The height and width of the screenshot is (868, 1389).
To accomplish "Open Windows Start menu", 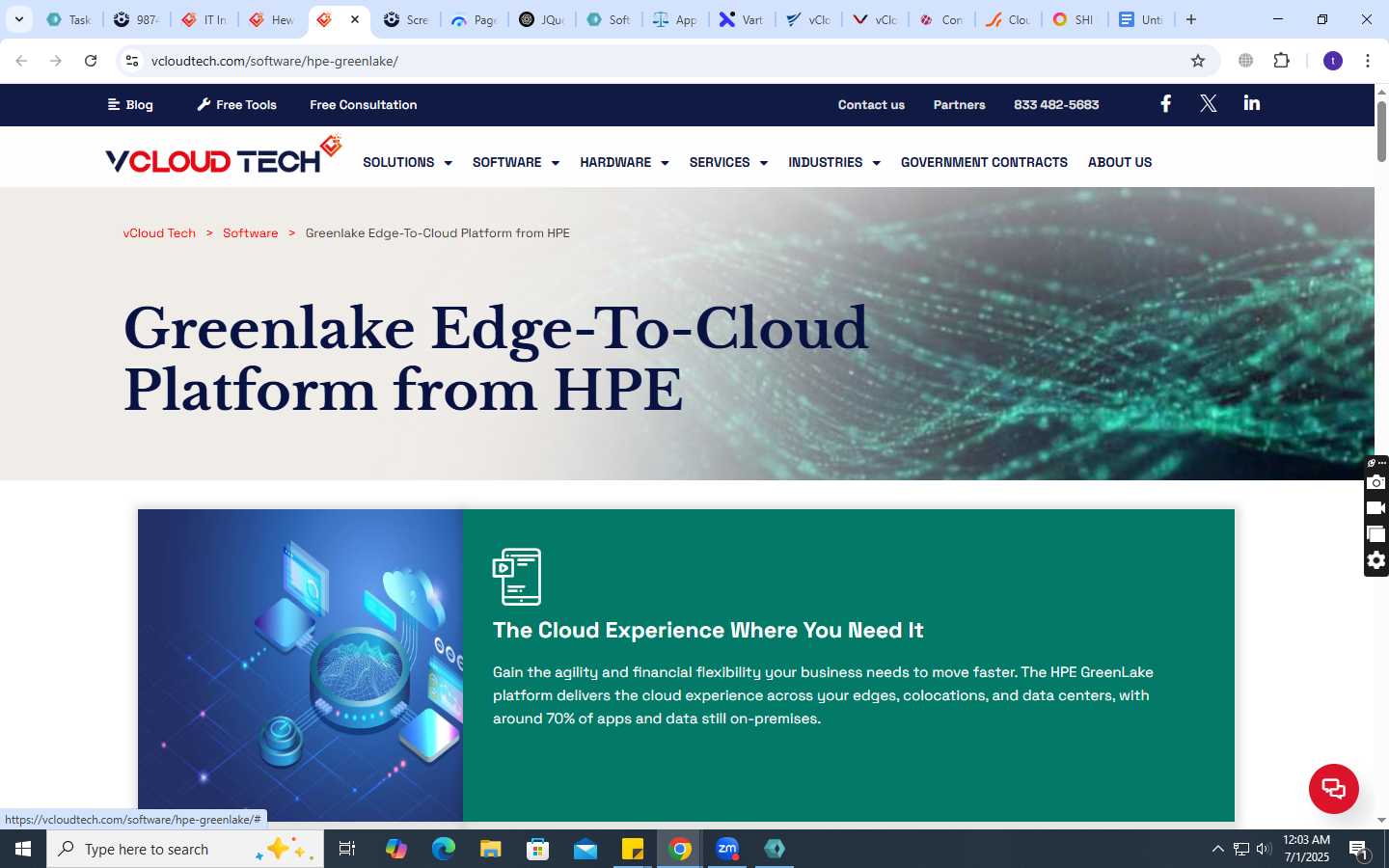I will (x=23, y=849).
